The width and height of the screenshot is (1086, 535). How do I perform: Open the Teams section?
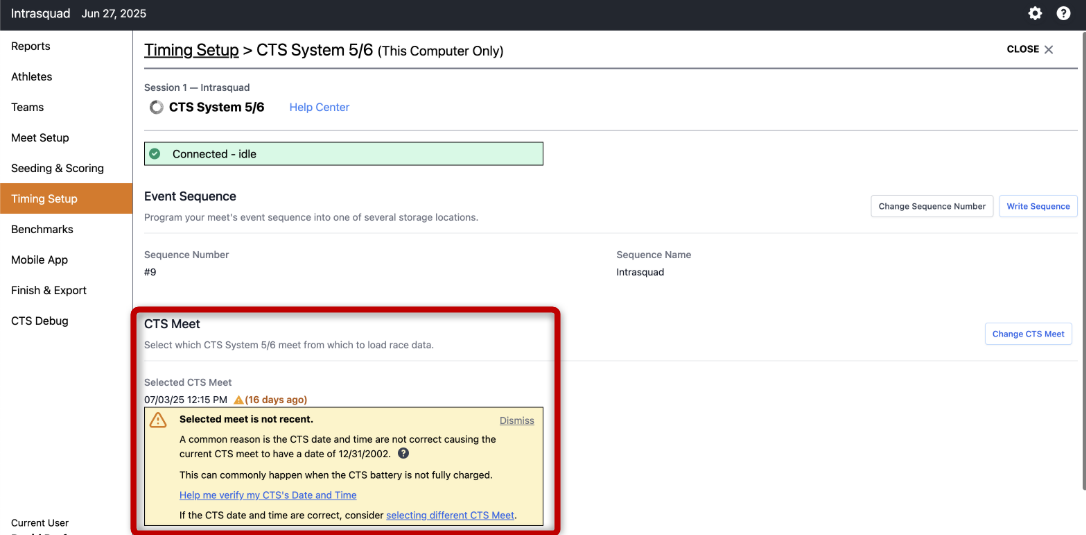pyautogui.click(x=66, y=107)
